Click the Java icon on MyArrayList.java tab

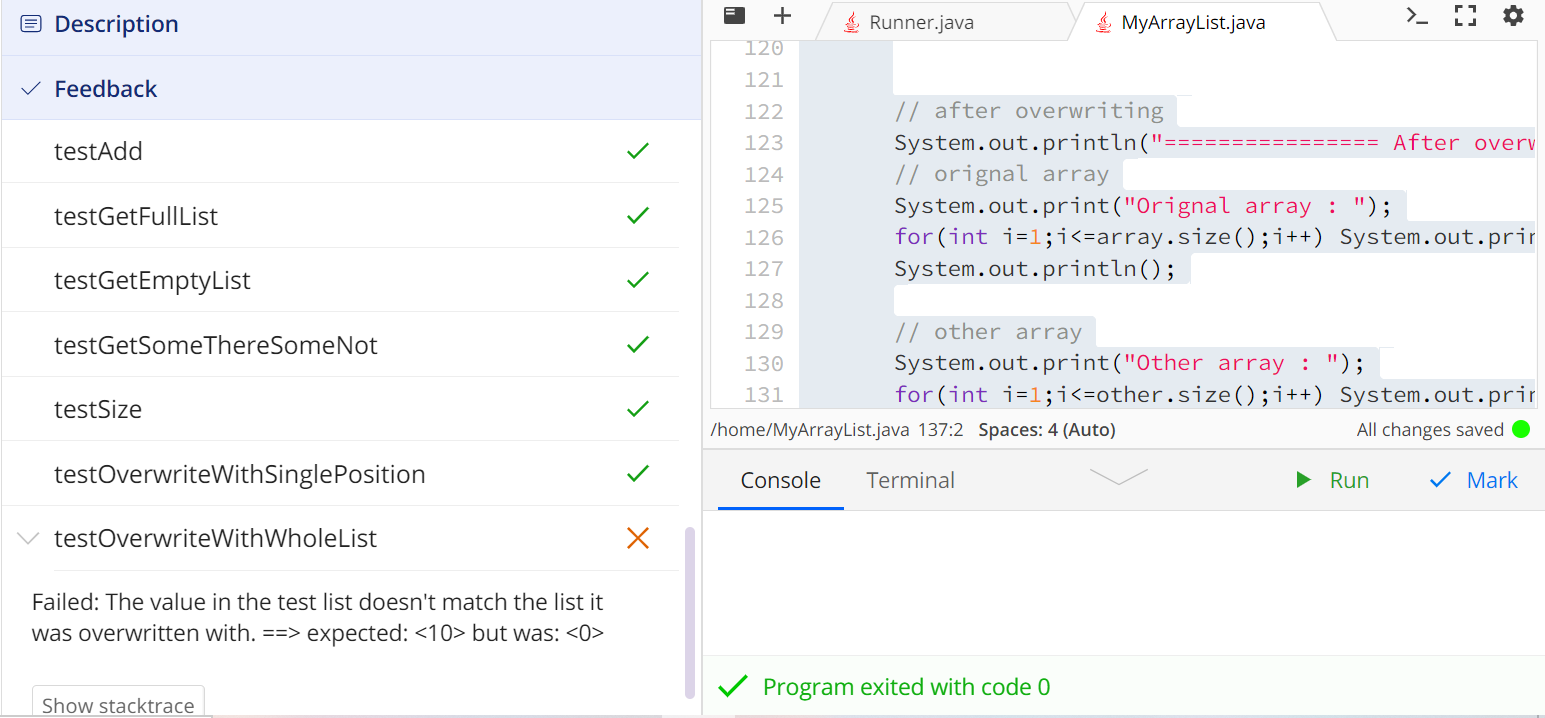click(1102, 21)
